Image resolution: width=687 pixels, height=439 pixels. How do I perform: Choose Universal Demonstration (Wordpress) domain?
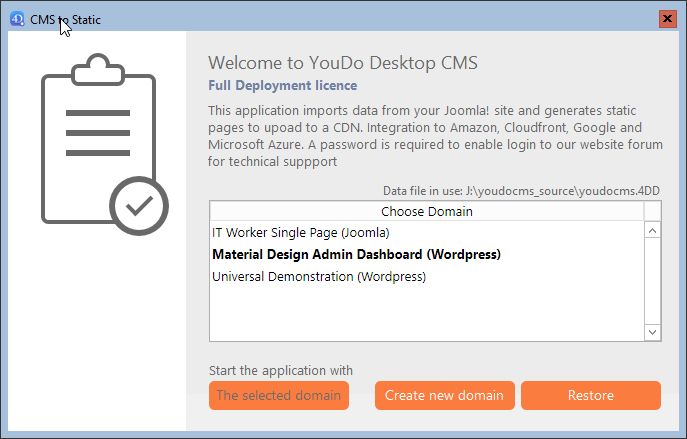319,276
